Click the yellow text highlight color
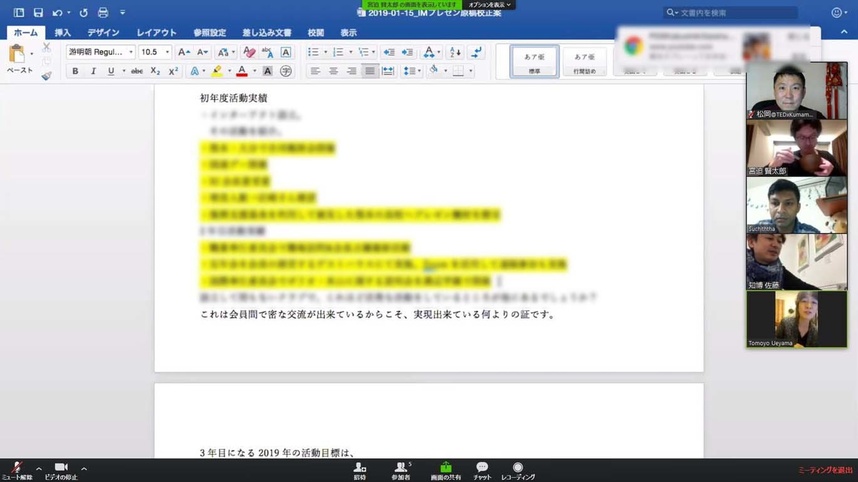 217,71
